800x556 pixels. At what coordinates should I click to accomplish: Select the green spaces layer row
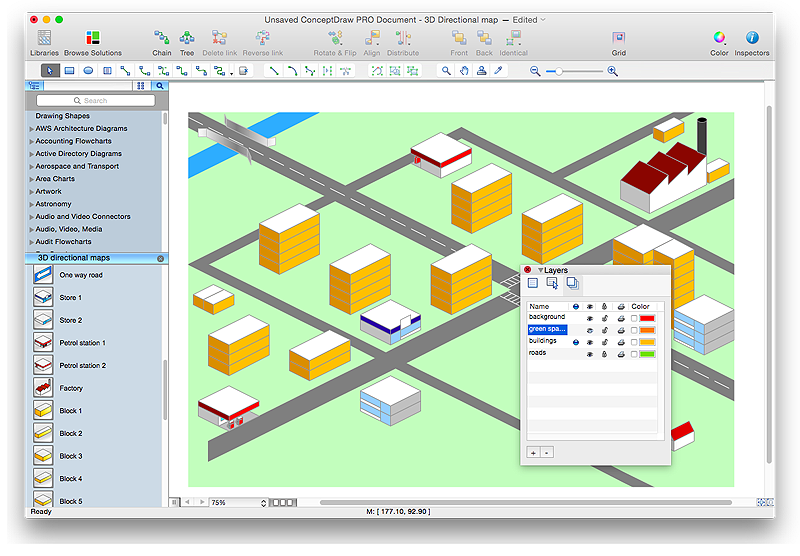click(x=547, y=329)
